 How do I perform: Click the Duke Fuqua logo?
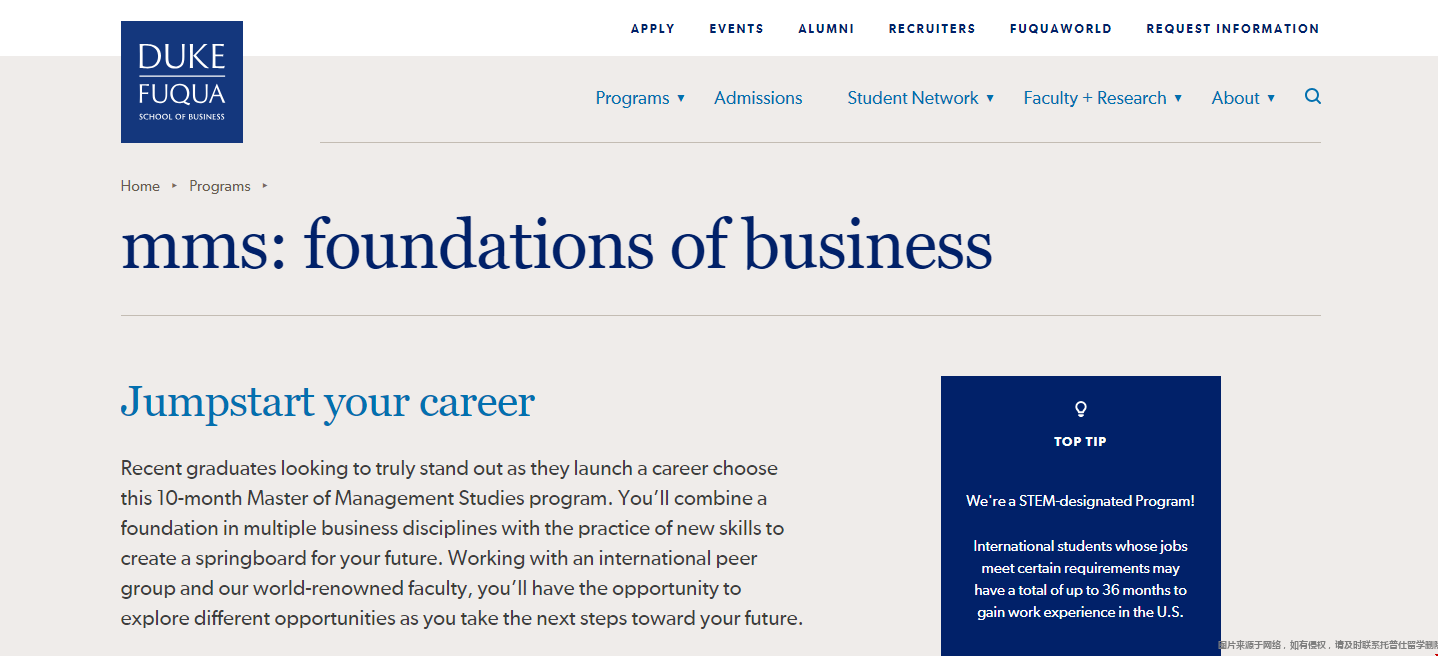(182, 82)
